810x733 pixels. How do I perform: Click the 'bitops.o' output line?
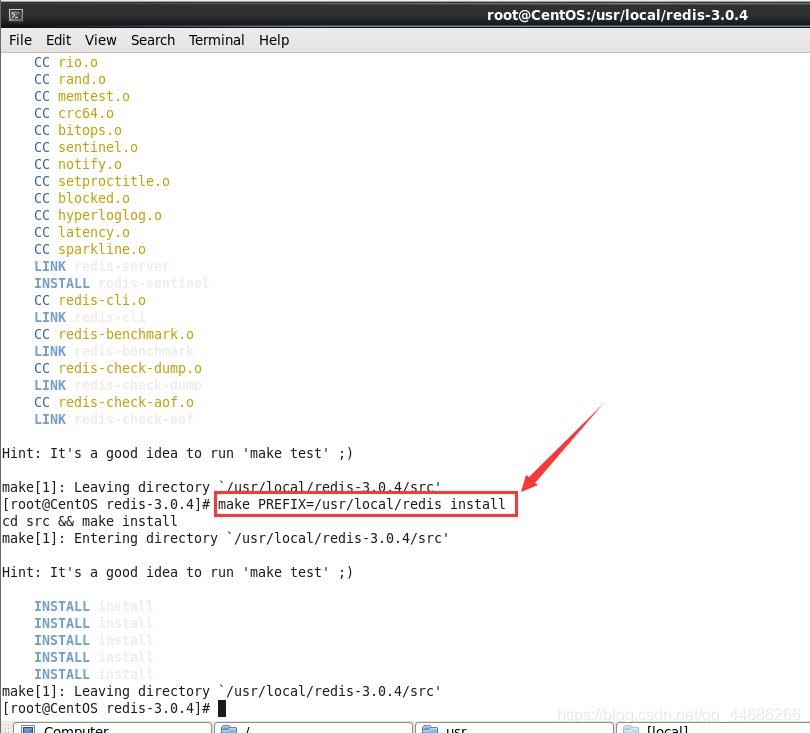coord(78,131)
